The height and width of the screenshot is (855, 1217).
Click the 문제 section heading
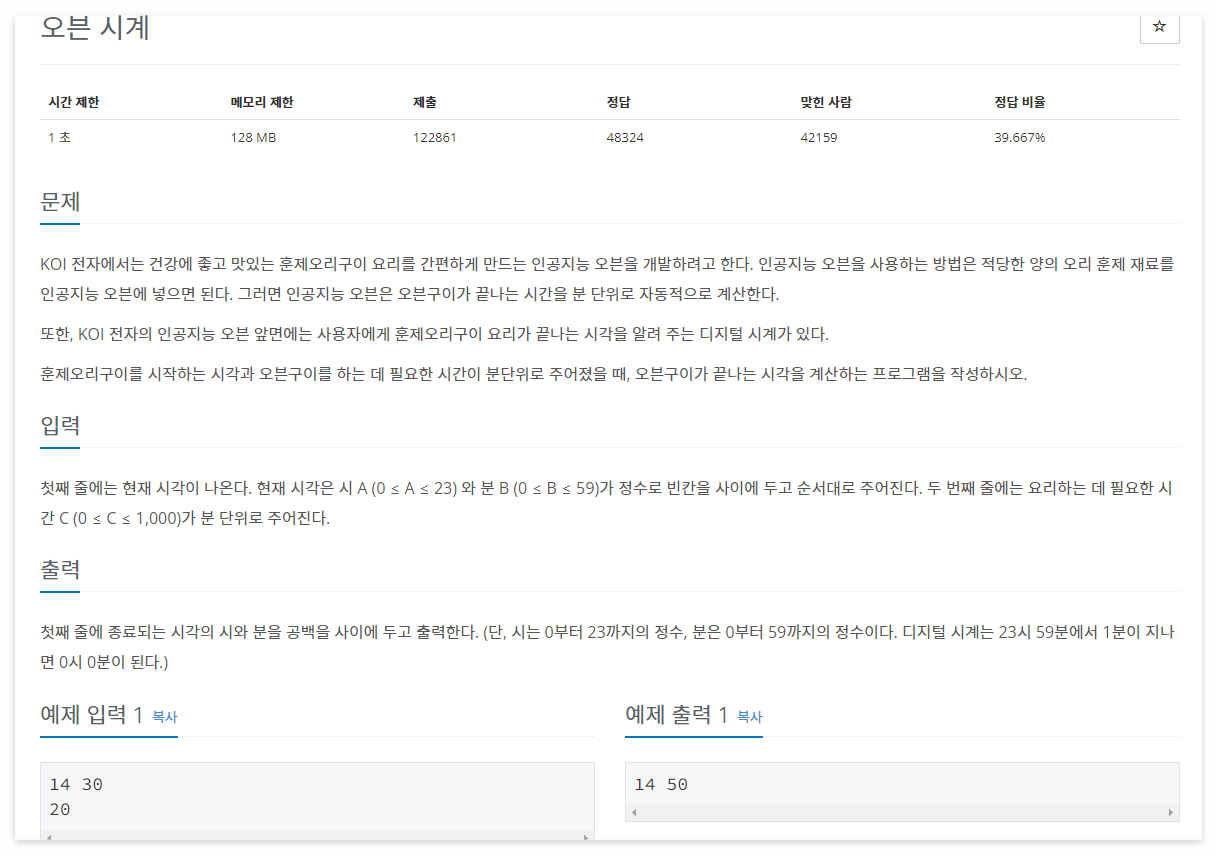coord(60,201)
